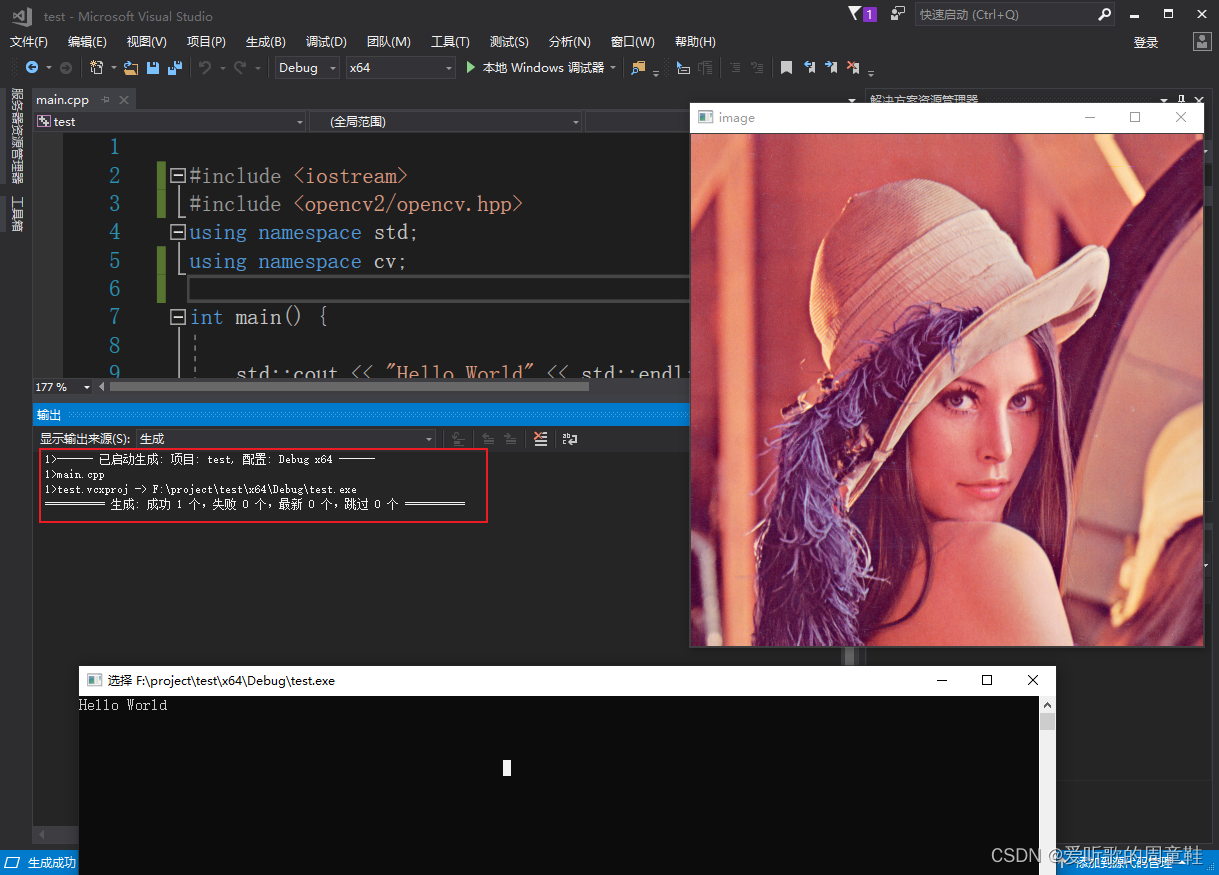Open the 调试(D) menu
The width and height of the screenshot is (1219, 875).
(325, 41)
